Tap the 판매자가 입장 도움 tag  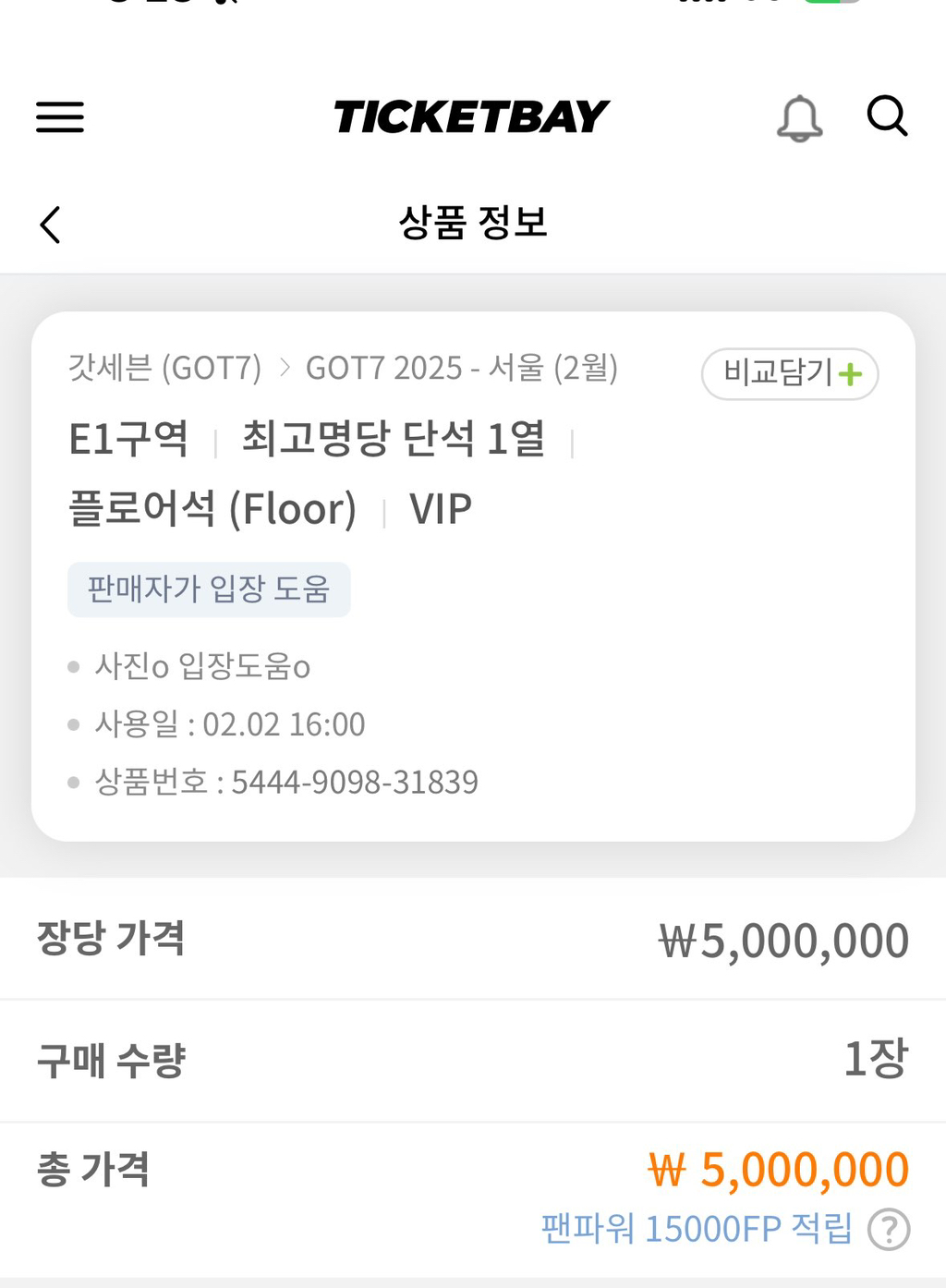[209, 589]
